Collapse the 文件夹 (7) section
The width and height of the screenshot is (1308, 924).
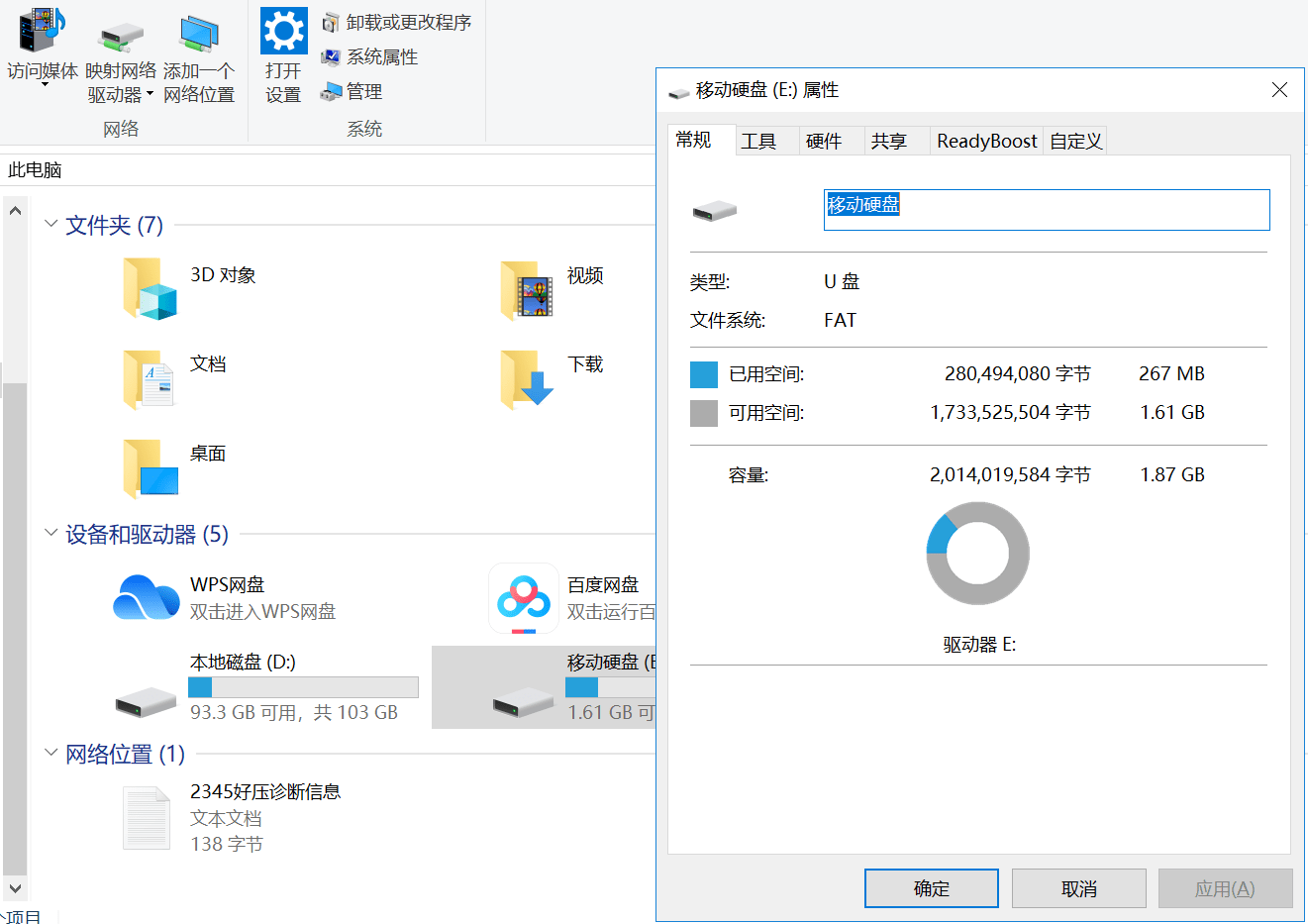(50, 225)
